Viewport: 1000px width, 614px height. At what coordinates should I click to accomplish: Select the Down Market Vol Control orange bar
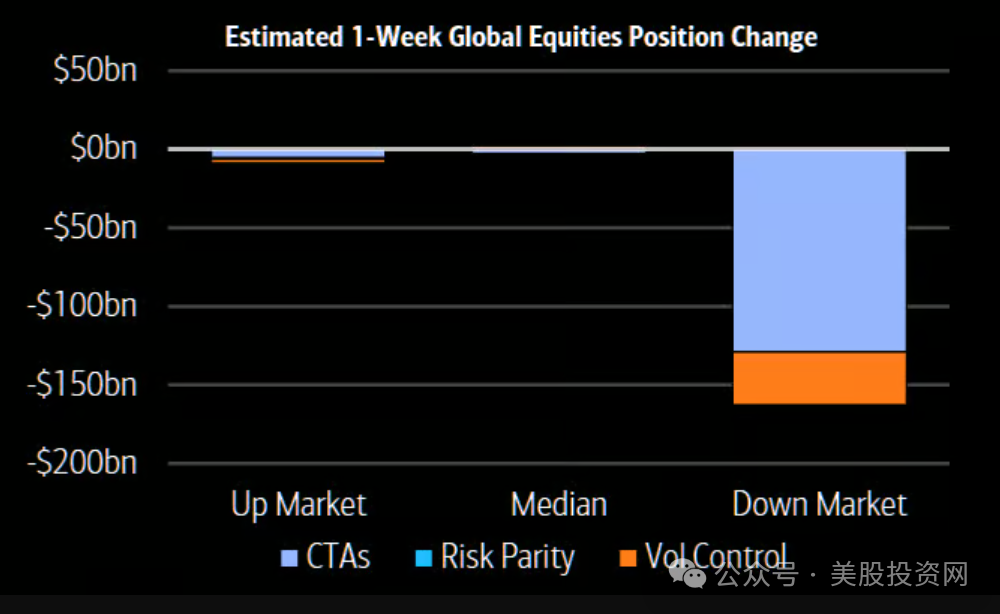820,377
